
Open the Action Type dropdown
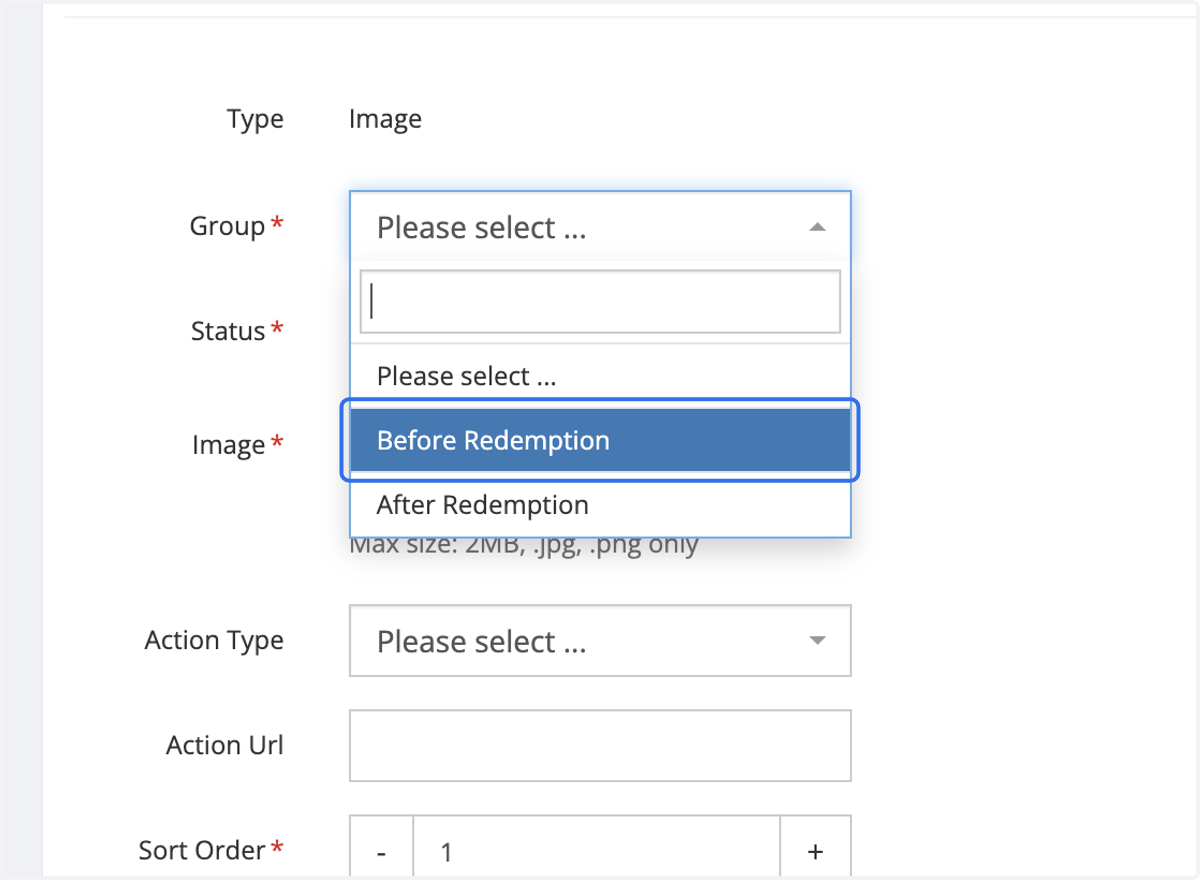(600, 640)
